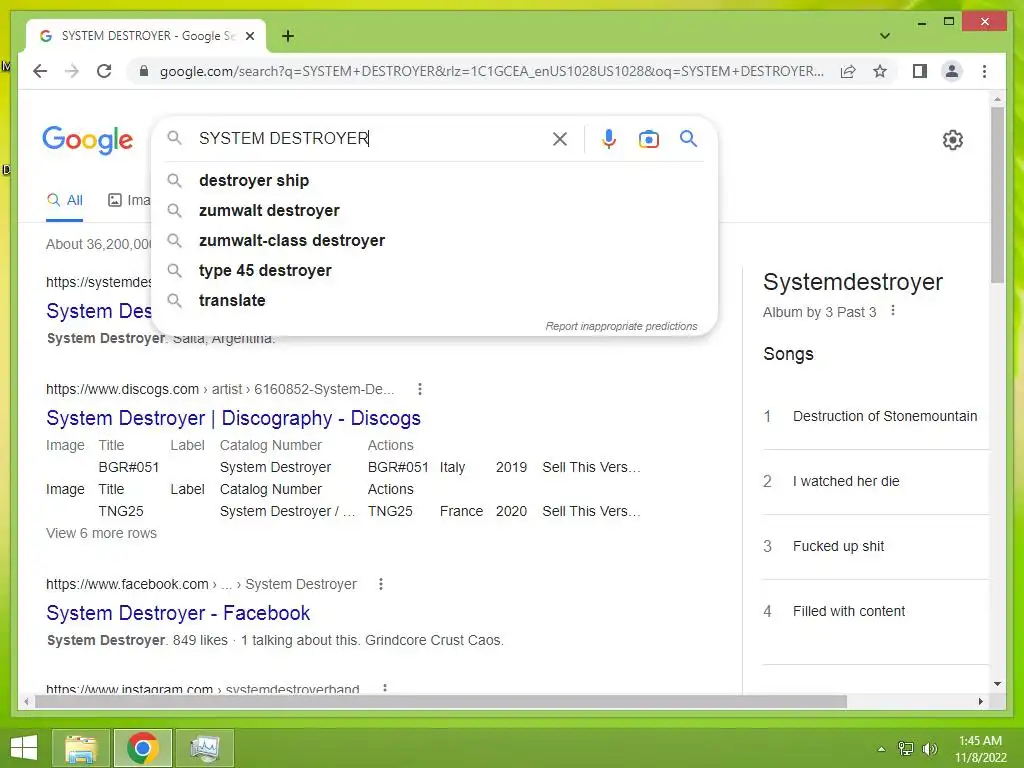Click the blue search magnifier button
The height and width of the screenshot is (768, 1024).
pos(688,138)
